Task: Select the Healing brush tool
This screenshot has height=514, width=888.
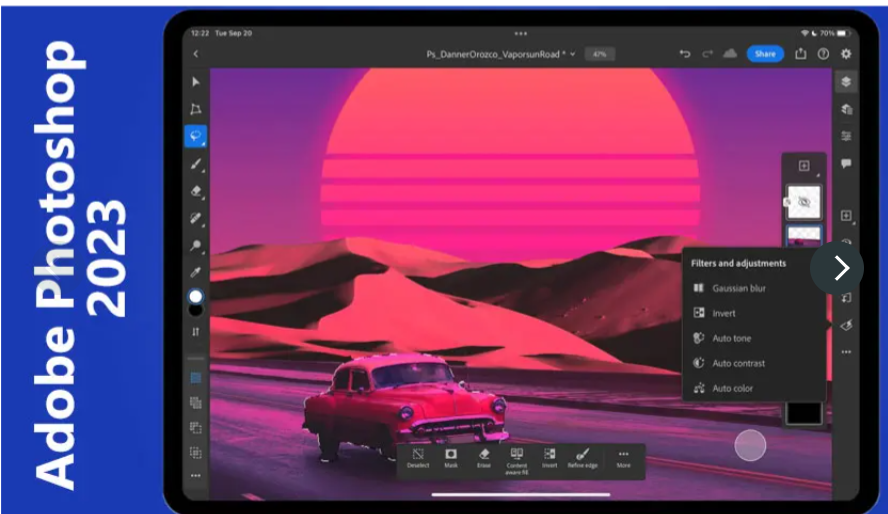Action: pyautogui.click(x=196, y=218)
